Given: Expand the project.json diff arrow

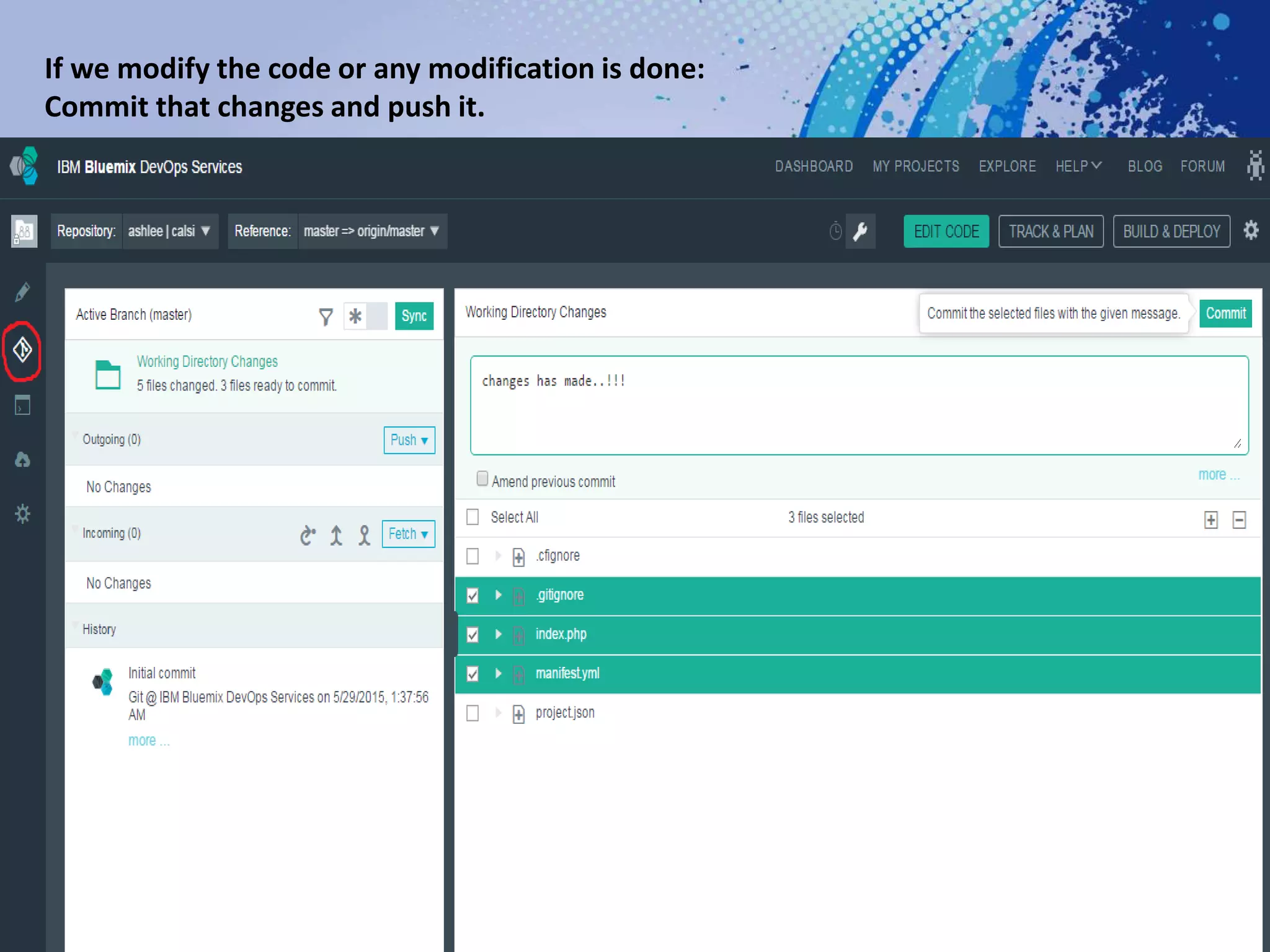Looking at the screenshot, I should [497, 713].
